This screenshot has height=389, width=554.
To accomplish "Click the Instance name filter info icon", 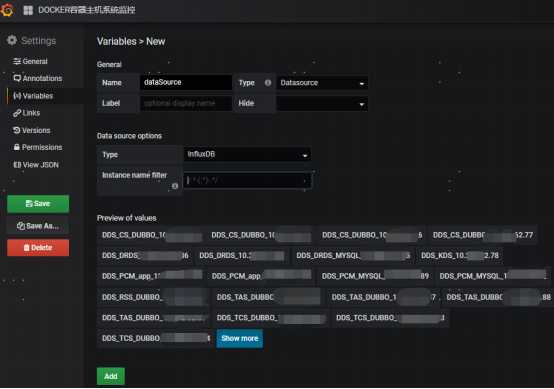I will point(175,186).
